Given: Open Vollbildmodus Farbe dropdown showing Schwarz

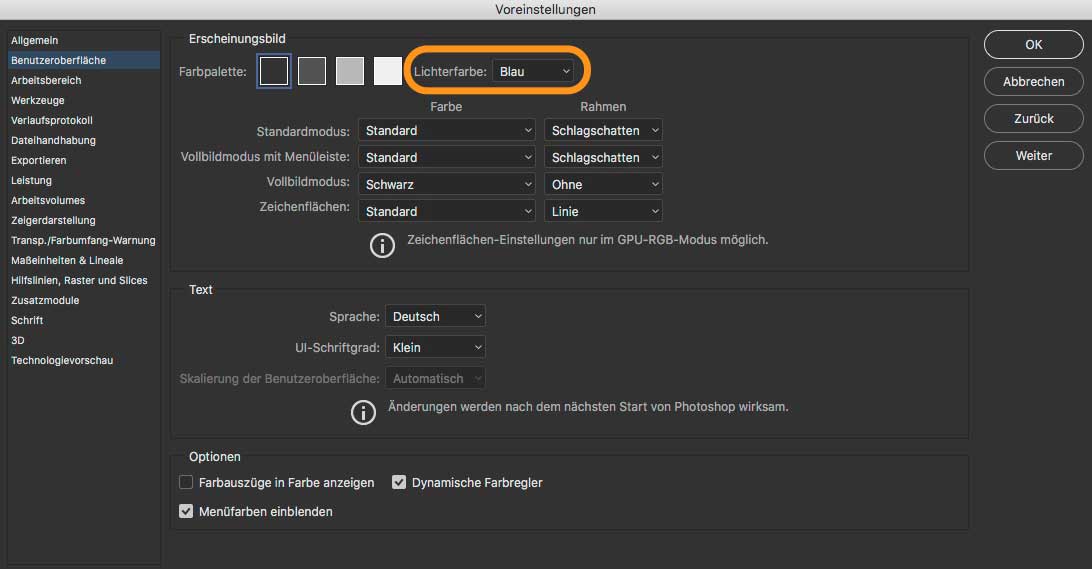Looking at the screenshot, I should (x=447, y=184).
